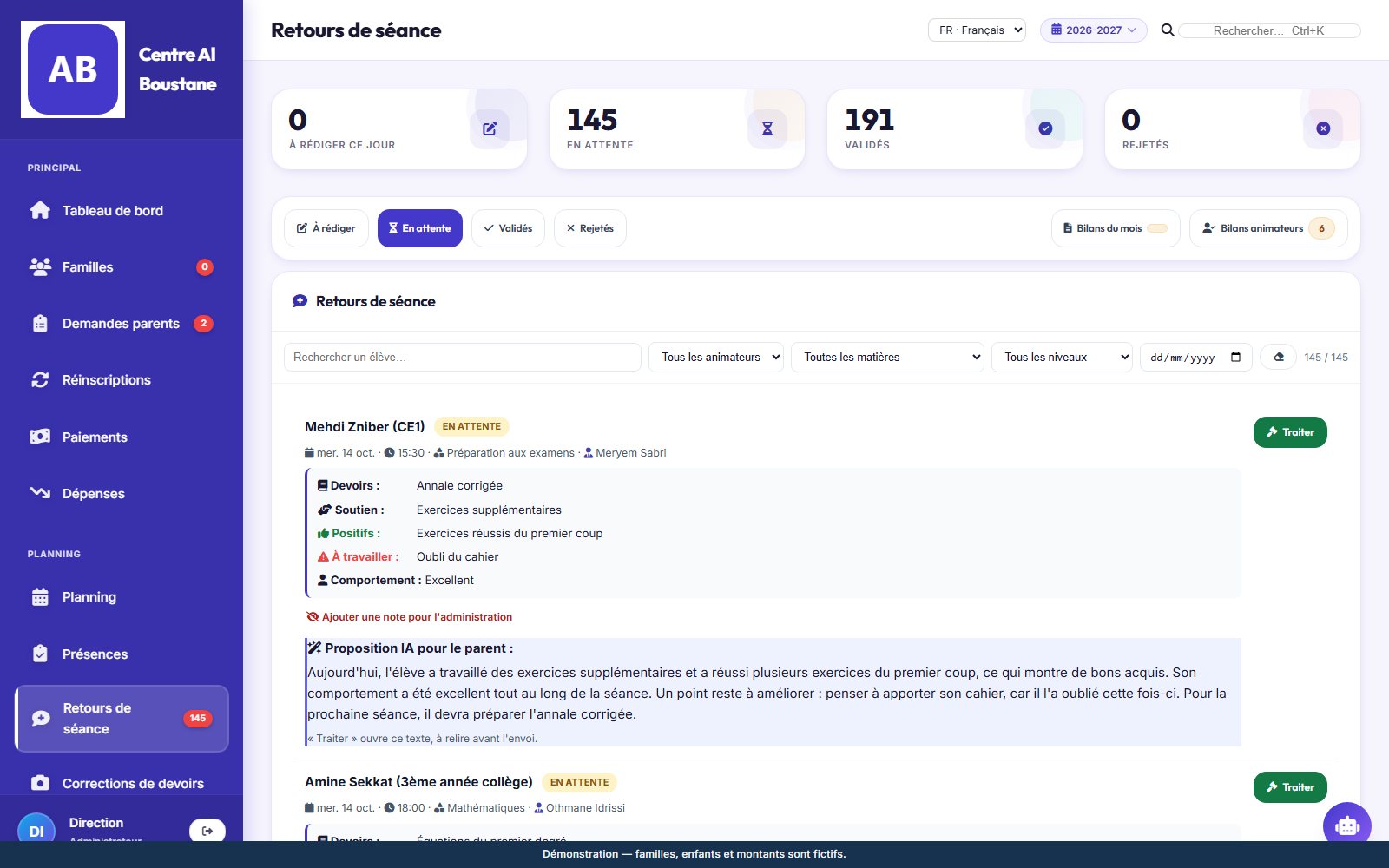Screen dimensions: 1389x868
Task: Click the Validés checkmark card icon
Action: click(x=1045, y=128)
